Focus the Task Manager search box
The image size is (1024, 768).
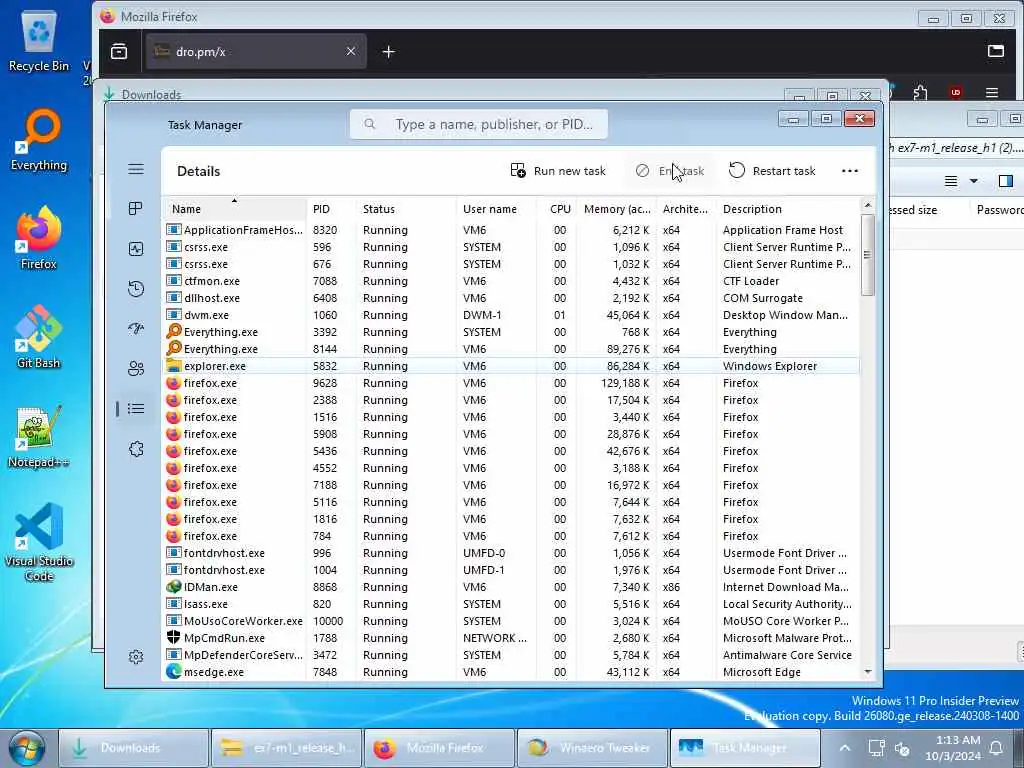point(479,124)
